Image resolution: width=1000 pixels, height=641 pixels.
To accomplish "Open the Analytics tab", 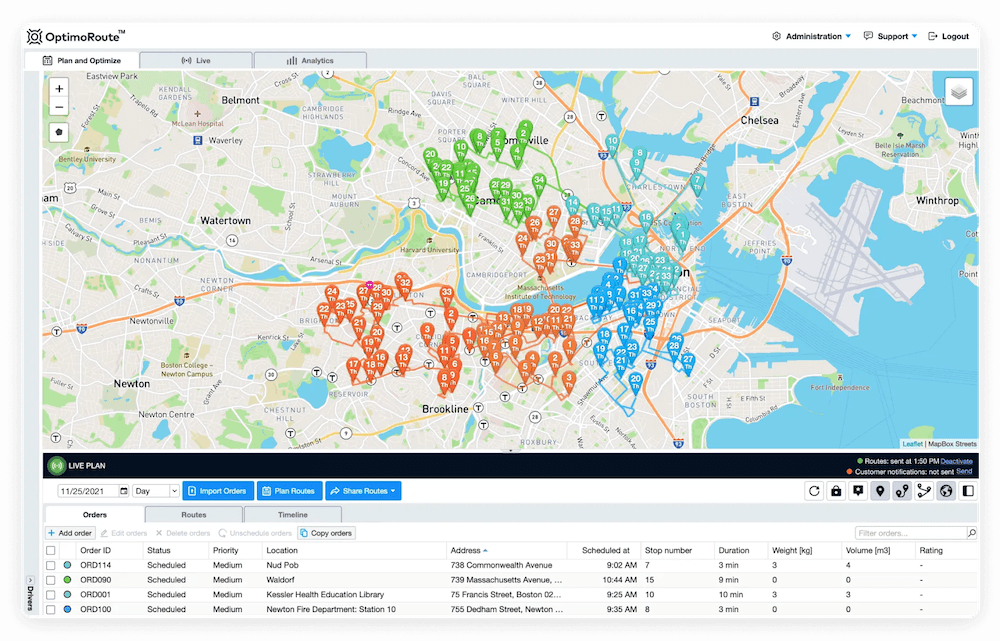I will click(310, 59).
